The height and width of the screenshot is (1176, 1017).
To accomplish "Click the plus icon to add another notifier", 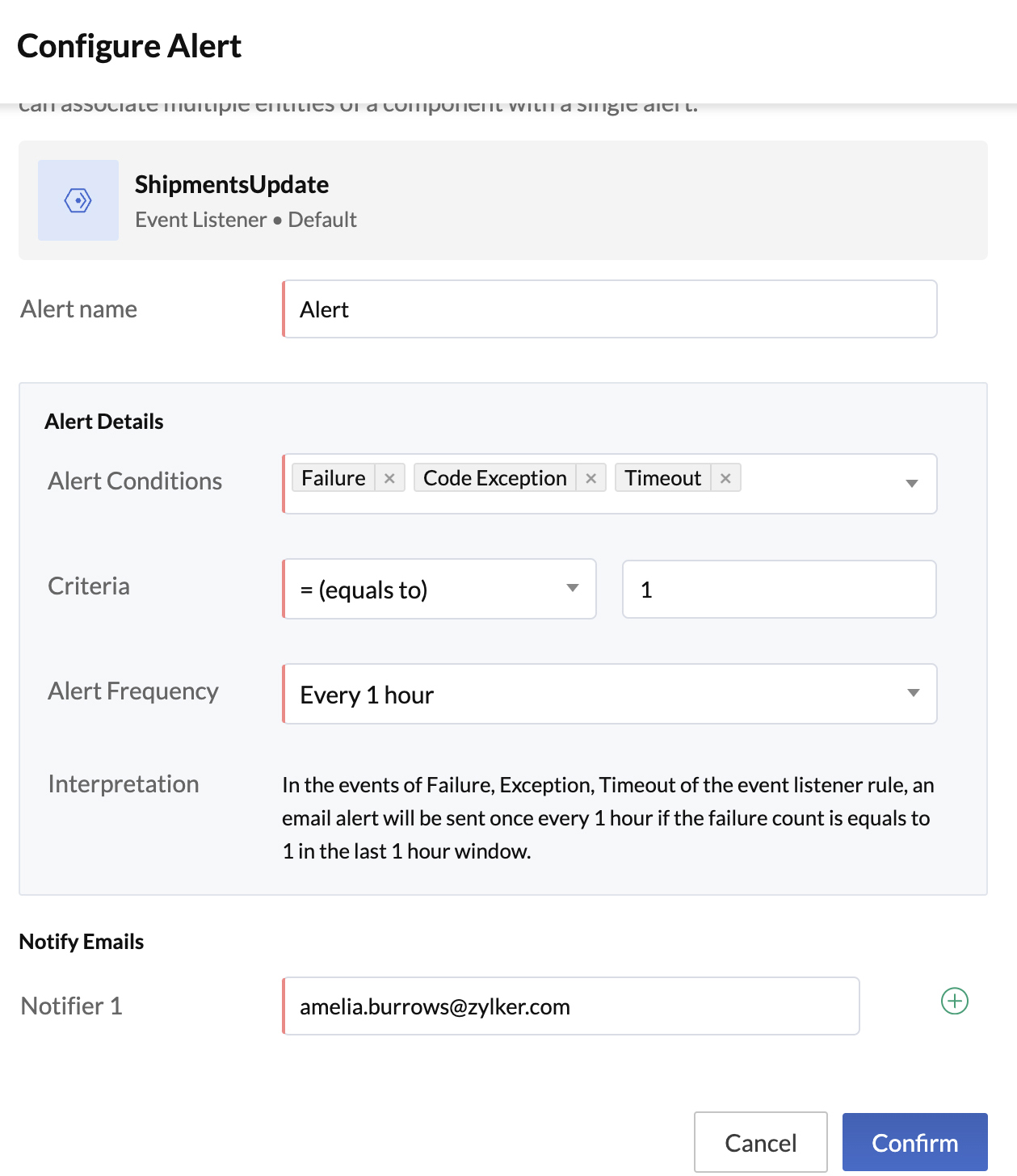I will (954, 1002).
